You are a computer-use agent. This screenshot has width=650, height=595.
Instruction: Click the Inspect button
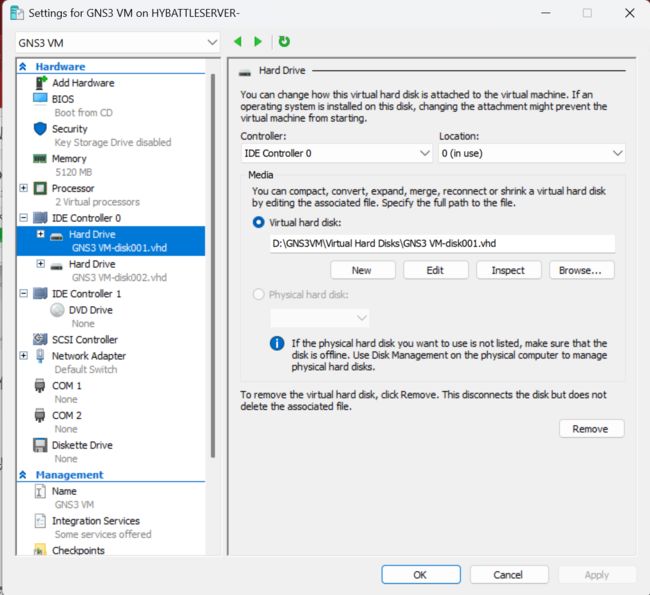[509, 270]
